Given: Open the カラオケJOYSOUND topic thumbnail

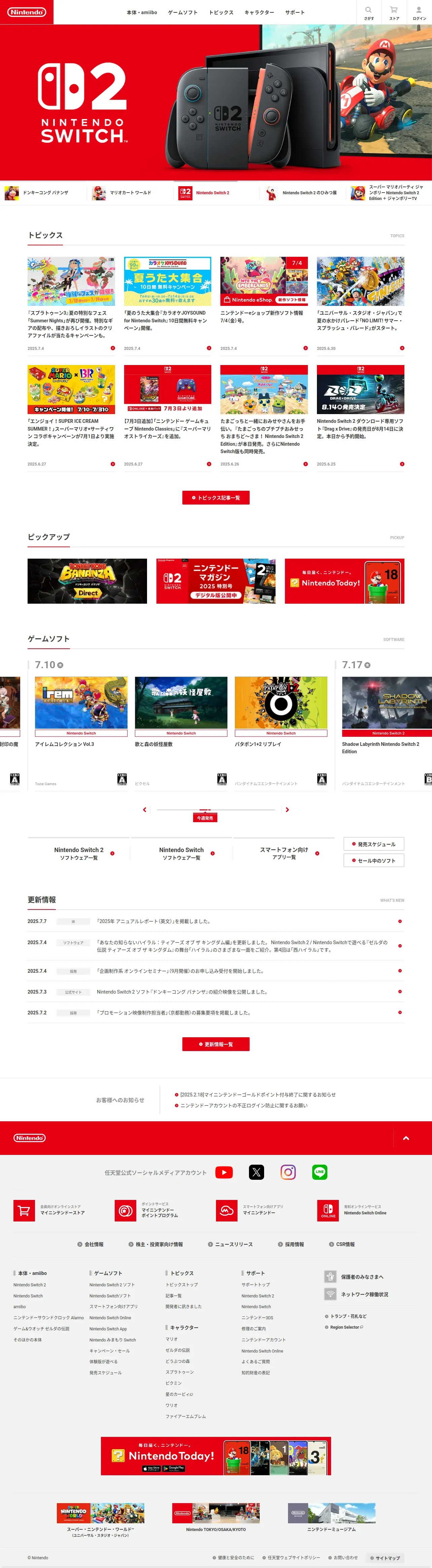Looking at the screenshot, I should pyautogui.click(x=168, y=281).
